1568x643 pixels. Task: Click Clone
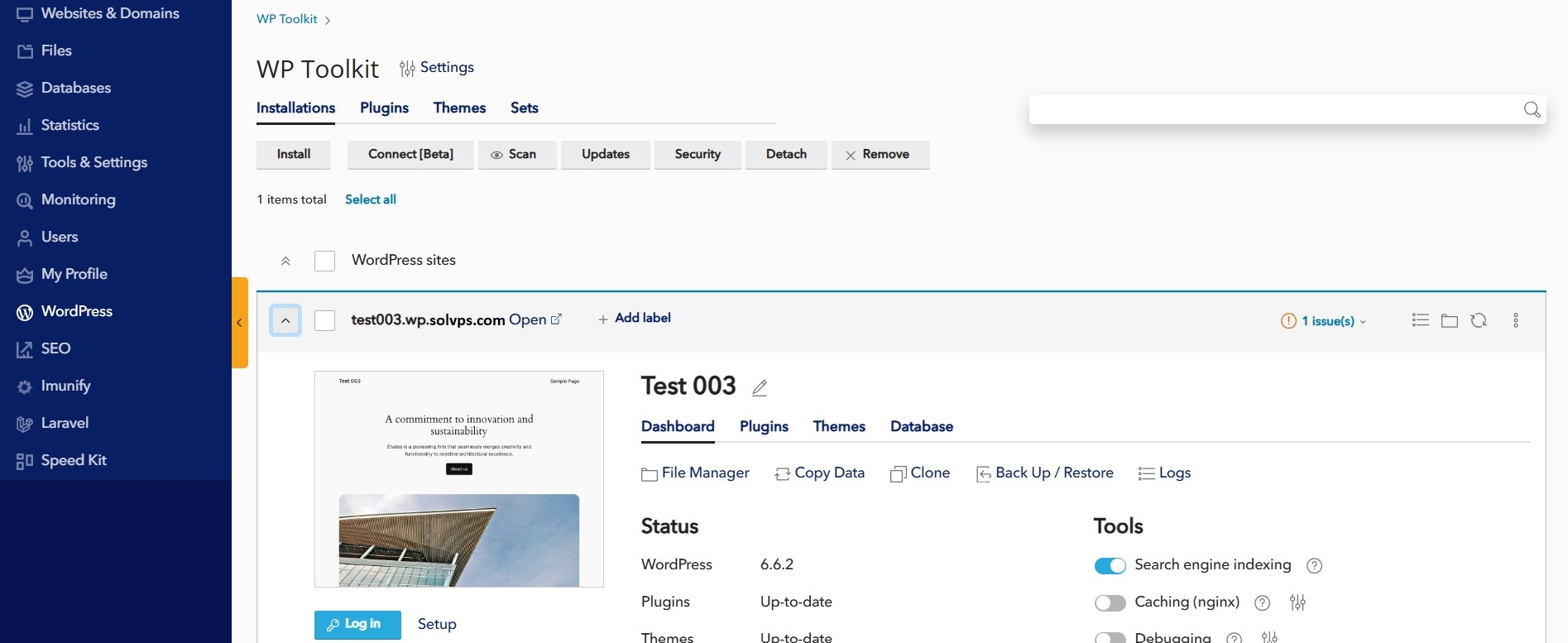point(920,473)
